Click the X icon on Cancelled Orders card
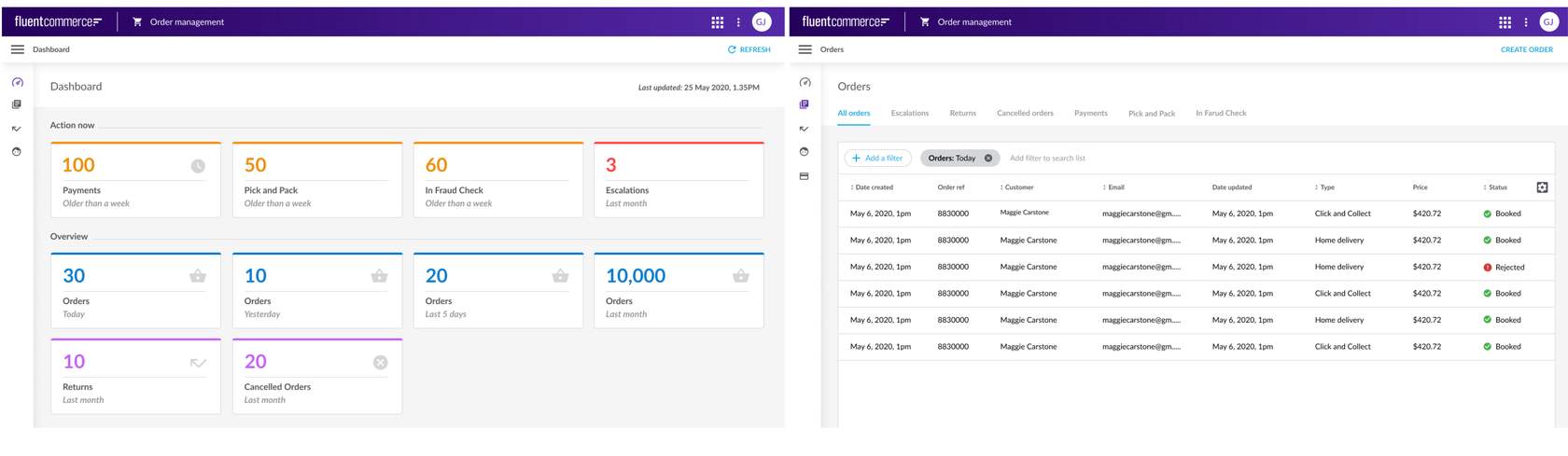The image size is (1568, 456). (x=380, y=363)
